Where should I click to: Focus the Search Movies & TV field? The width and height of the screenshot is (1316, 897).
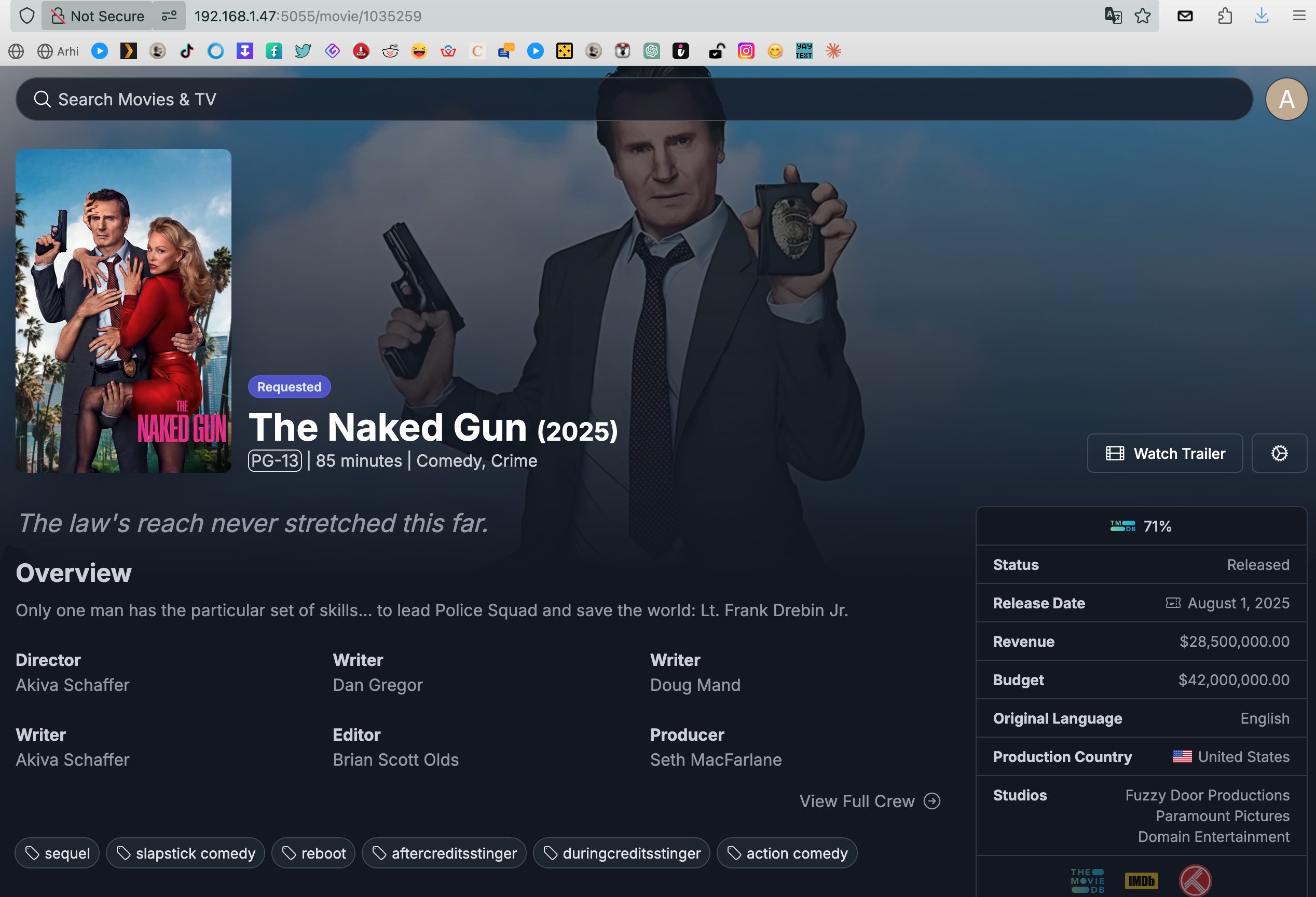[x=634, y=99]
